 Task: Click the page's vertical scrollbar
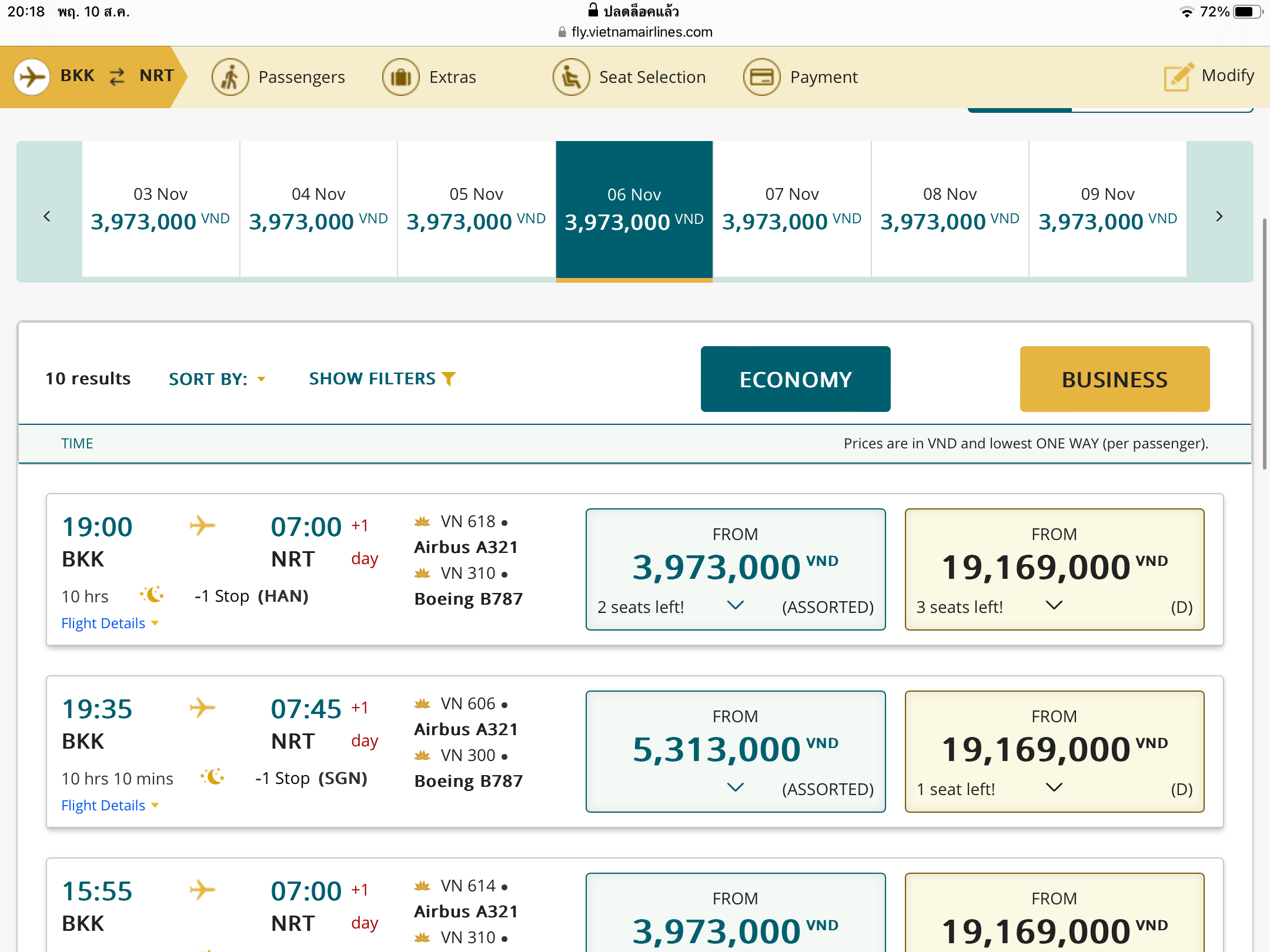pyautogui.click(x=1265, y=344)
